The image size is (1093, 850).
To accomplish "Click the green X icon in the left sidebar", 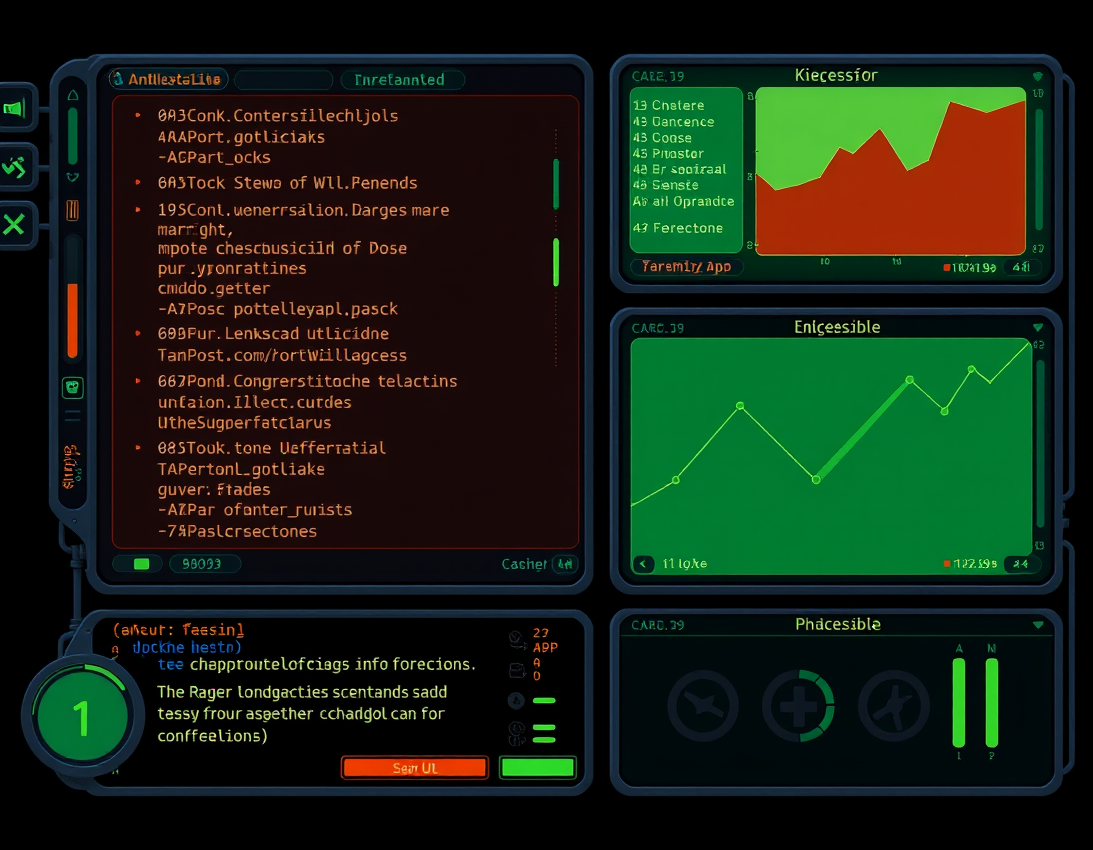I will click(14, 225).
